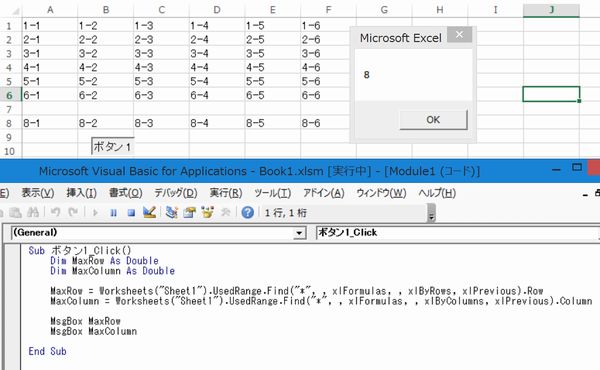The height and width of the screenshot is (370, 600).
Task: Select column D header
Action: 217,10
